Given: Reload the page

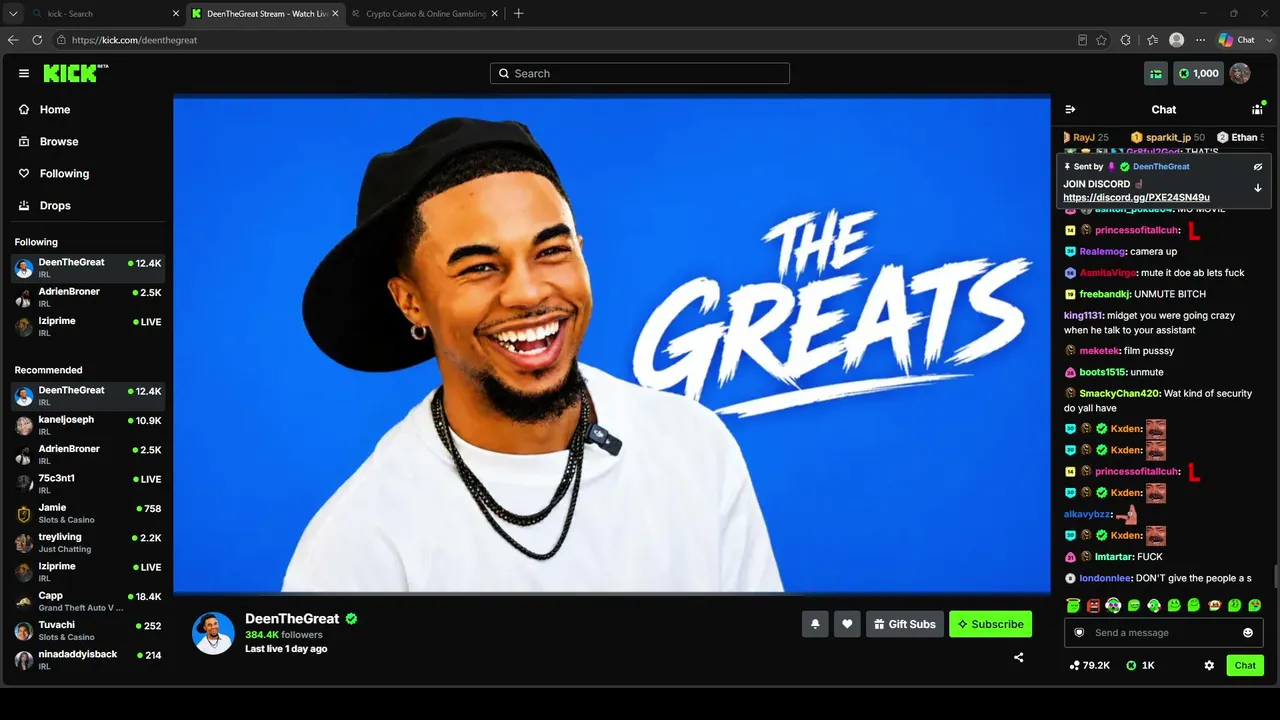Looking at the screenshot, I should click(37, 40).
